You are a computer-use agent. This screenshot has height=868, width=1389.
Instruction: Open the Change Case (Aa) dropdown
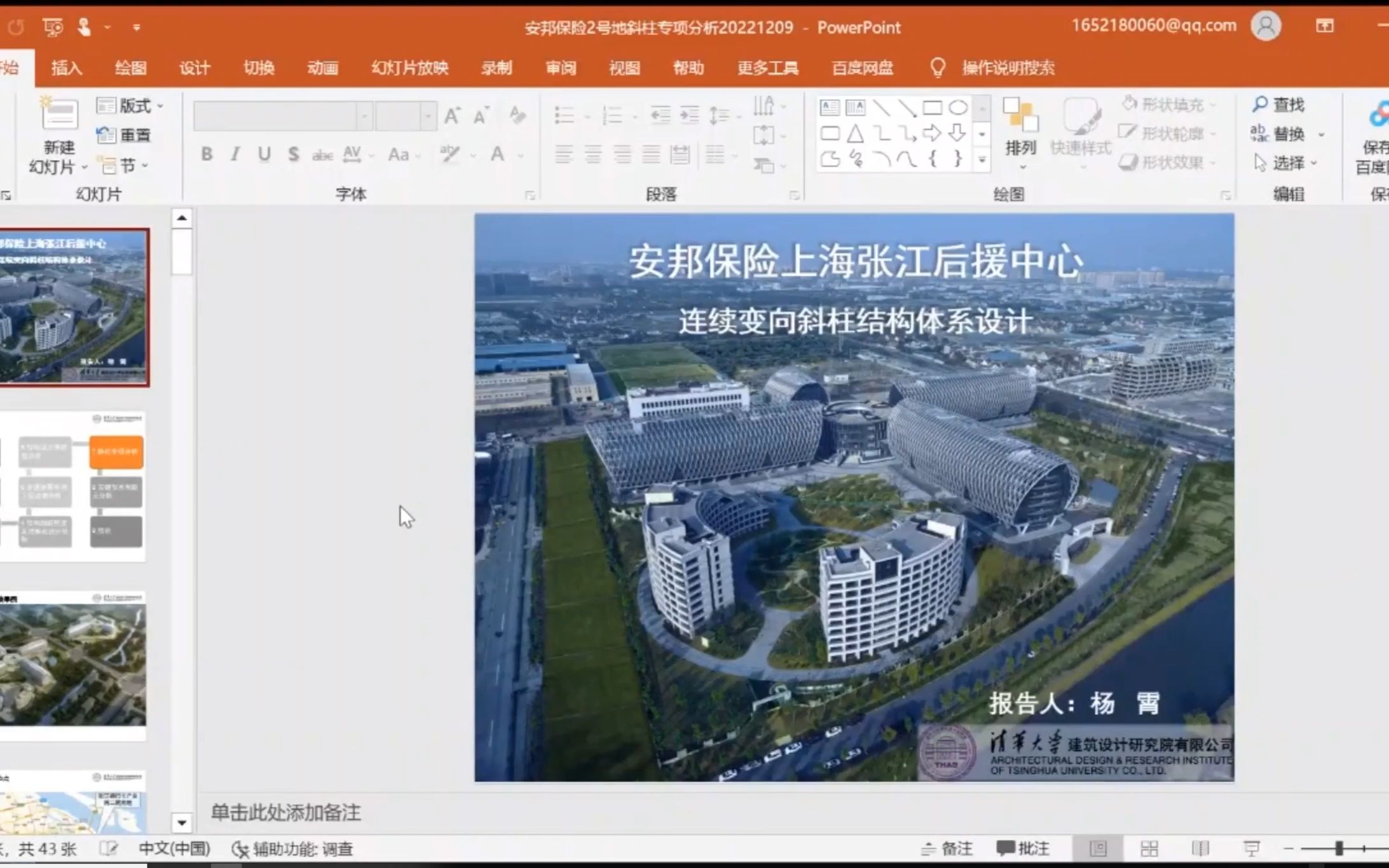coord(403,154)
